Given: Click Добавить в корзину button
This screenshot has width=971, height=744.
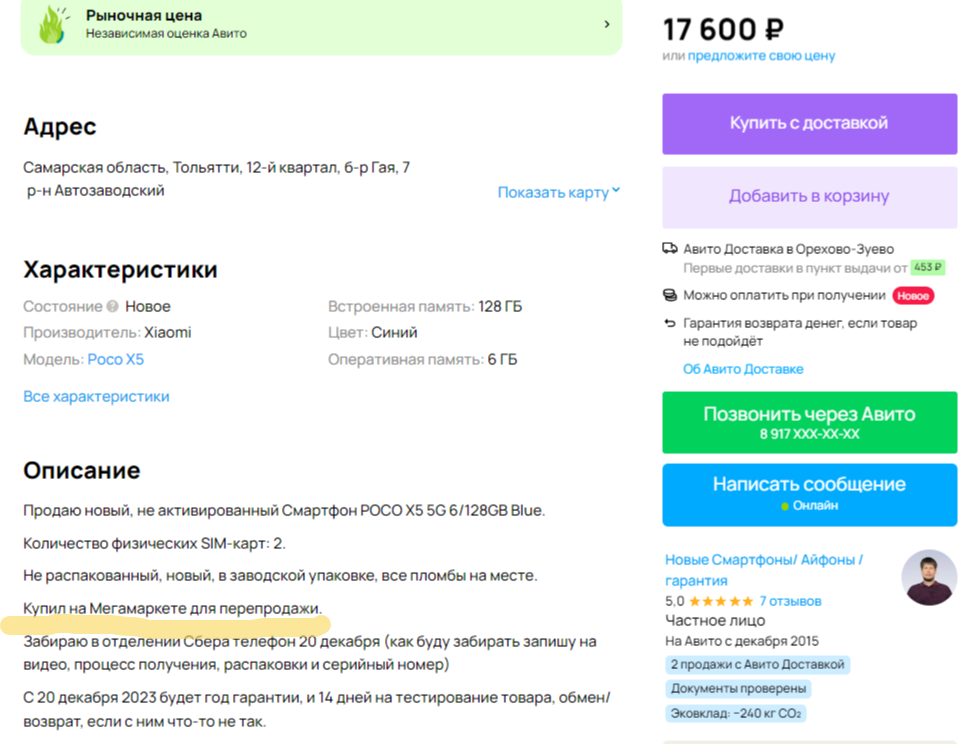Looking at the screenshot, I should point(809,196).
